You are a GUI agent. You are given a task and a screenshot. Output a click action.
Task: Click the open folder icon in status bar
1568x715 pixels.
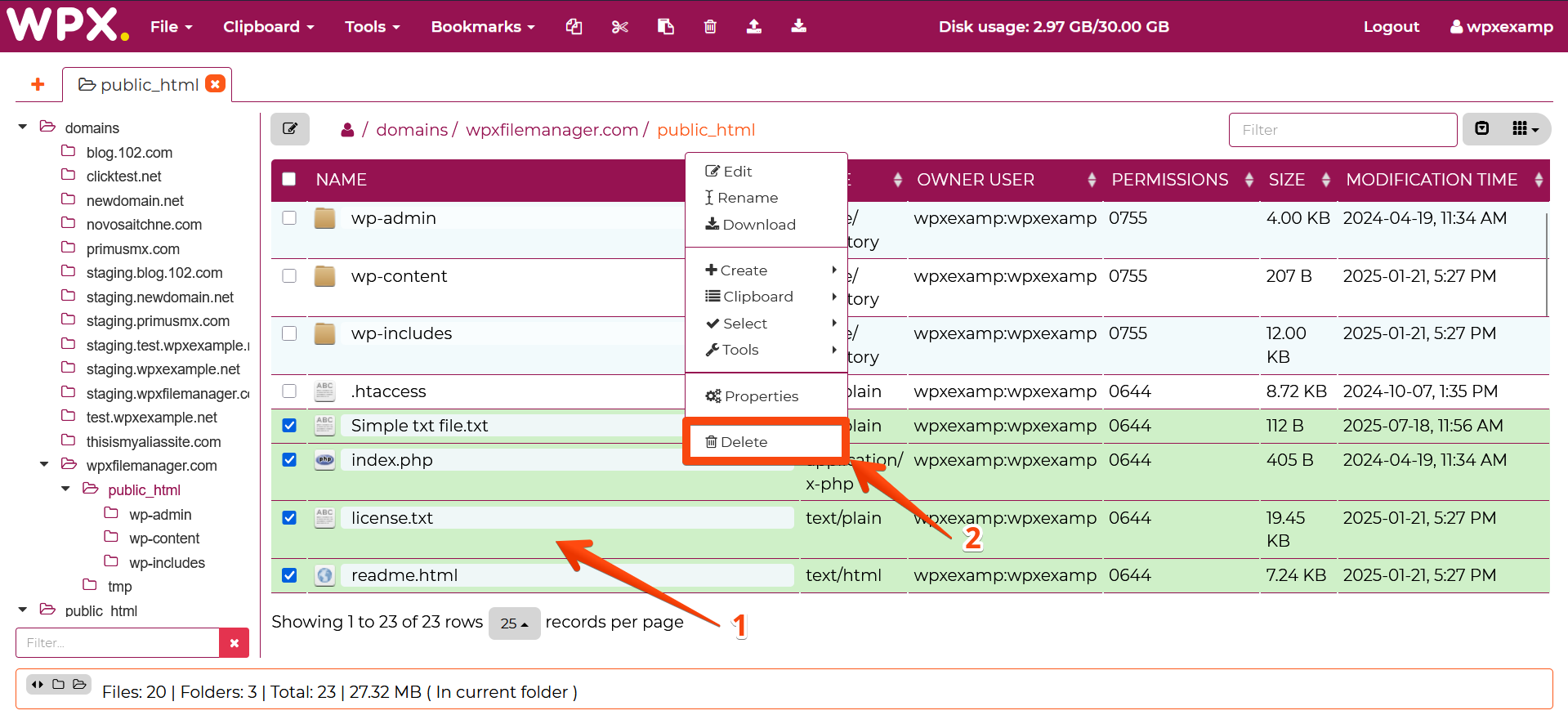(79, 685)
